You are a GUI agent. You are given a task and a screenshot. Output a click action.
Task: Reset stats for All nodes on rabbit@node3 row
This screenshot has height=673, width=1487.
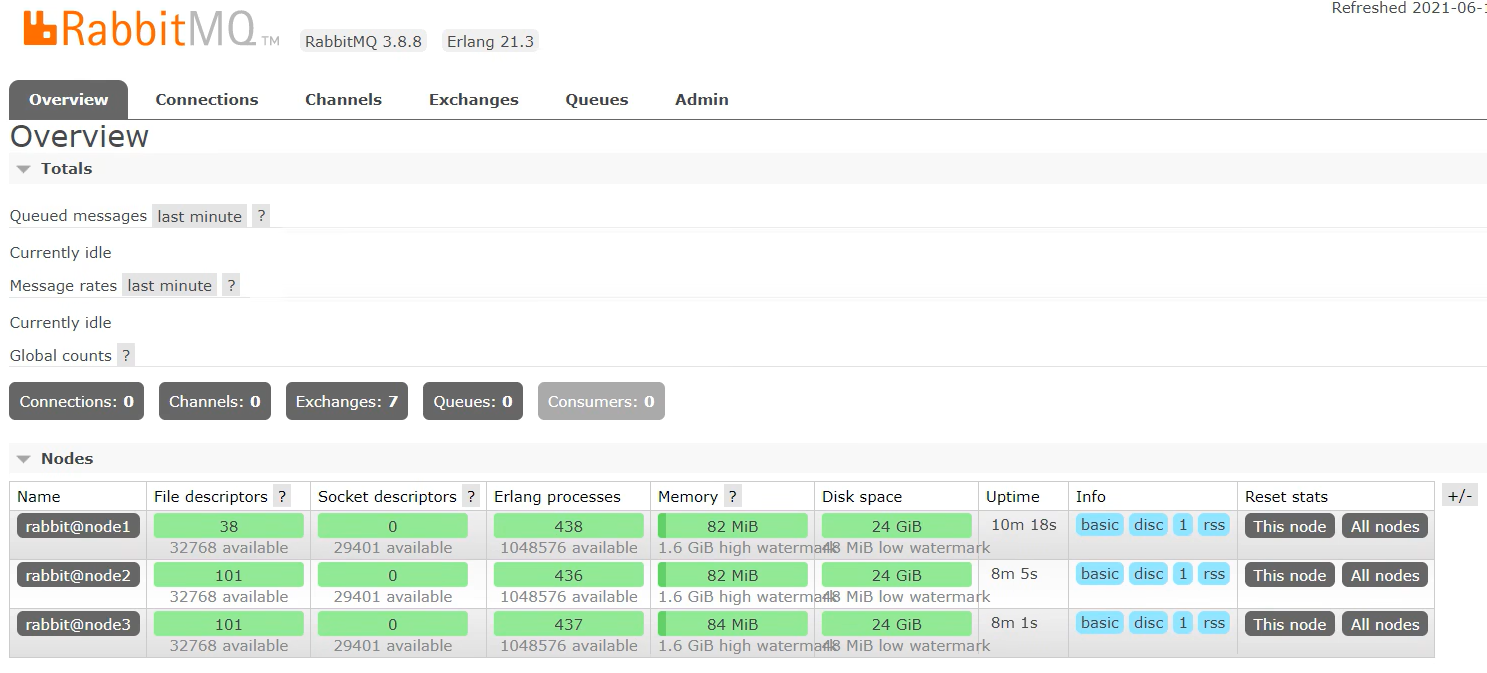1385,624
